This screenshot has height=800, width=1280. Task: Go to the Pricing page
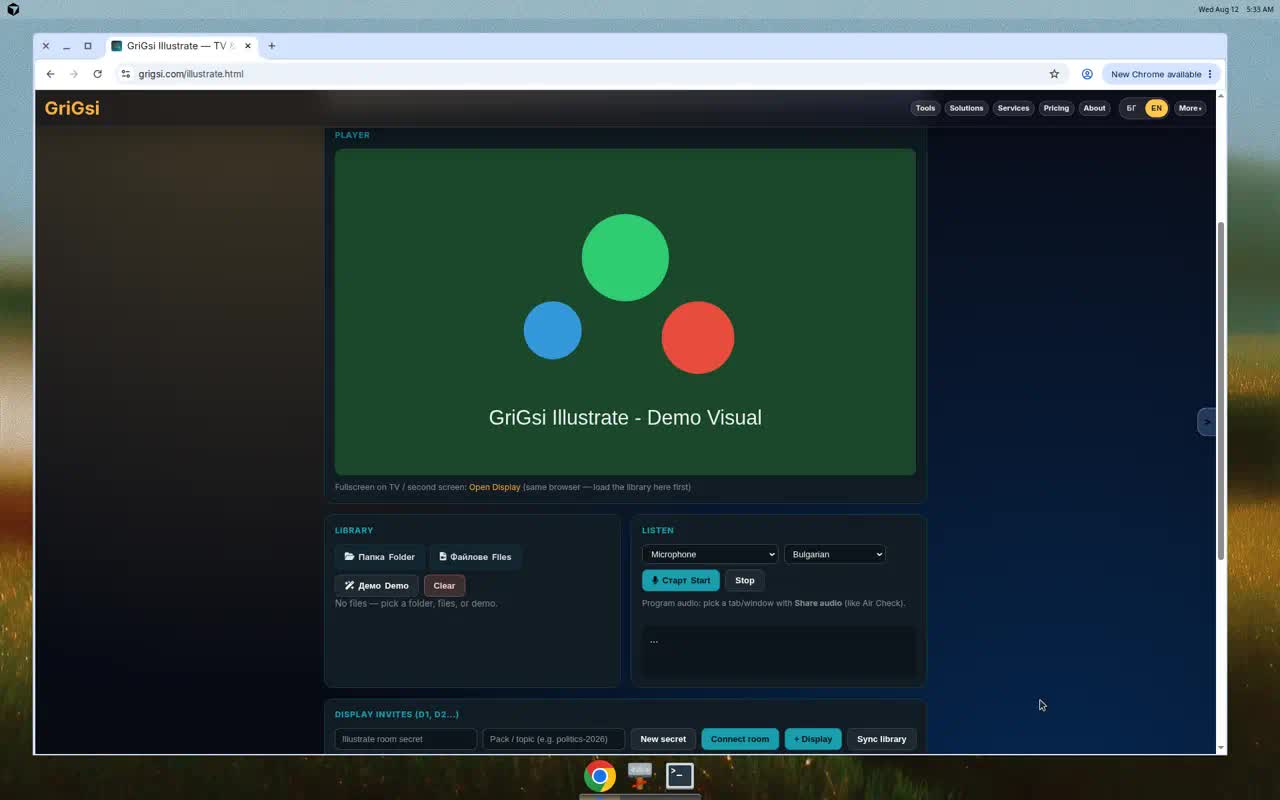click(x=1056, y=108)
